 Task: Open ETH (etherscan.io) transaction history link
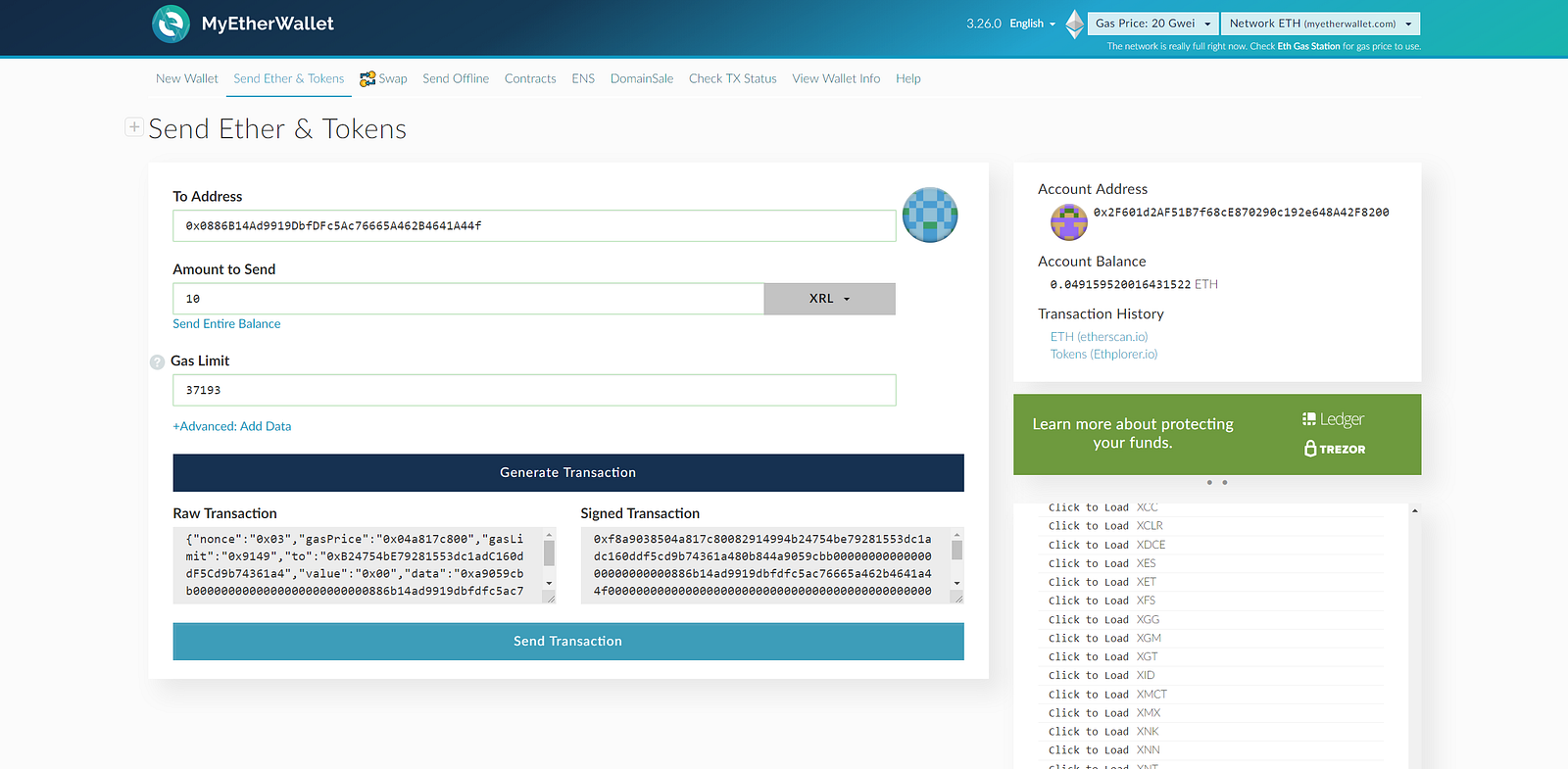pyautogui.click(x=1100, y=337)
